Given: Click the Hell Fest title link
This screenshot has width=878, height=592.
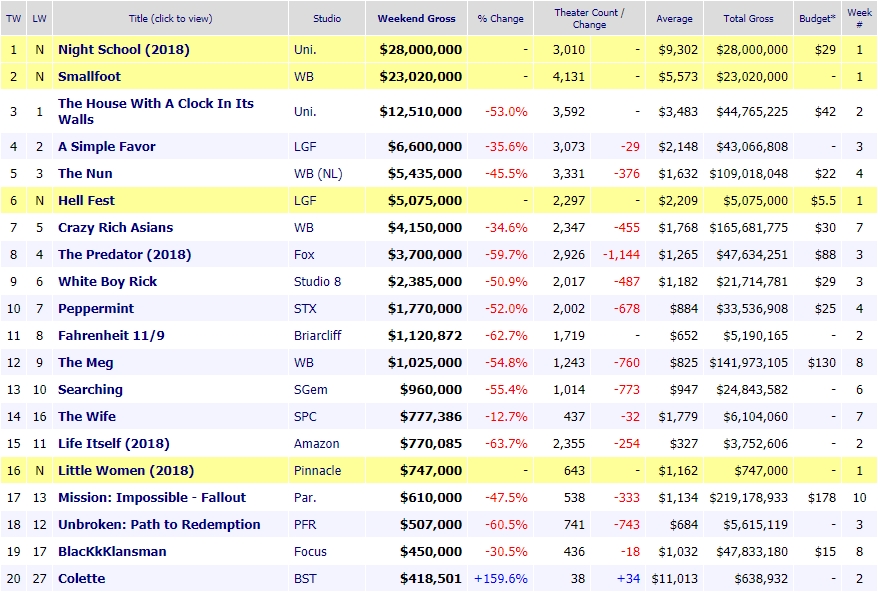Looking at the screenshot, I should pos(86,200).
